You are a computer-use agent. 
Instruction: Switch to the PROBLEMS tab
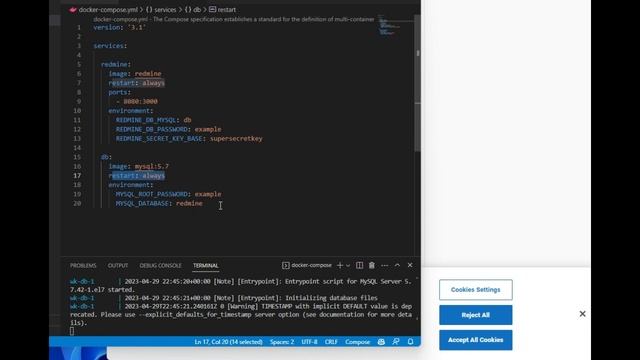83,266
